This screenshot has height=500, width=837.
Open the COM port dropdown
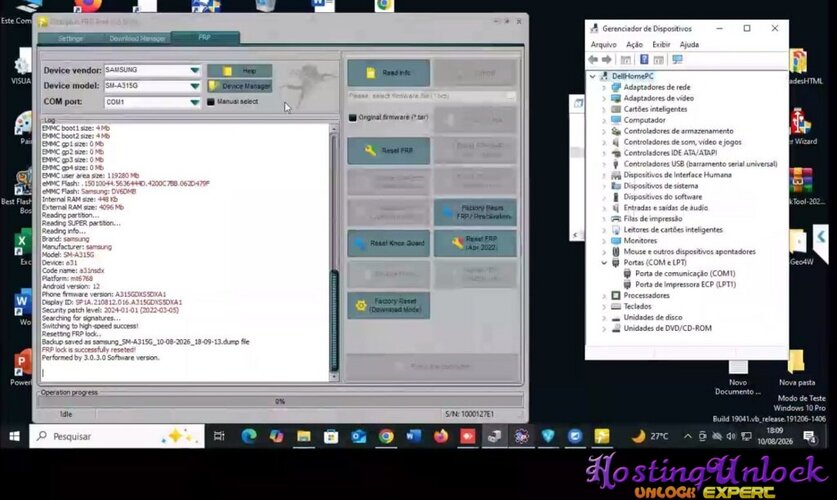coord(195,102)
